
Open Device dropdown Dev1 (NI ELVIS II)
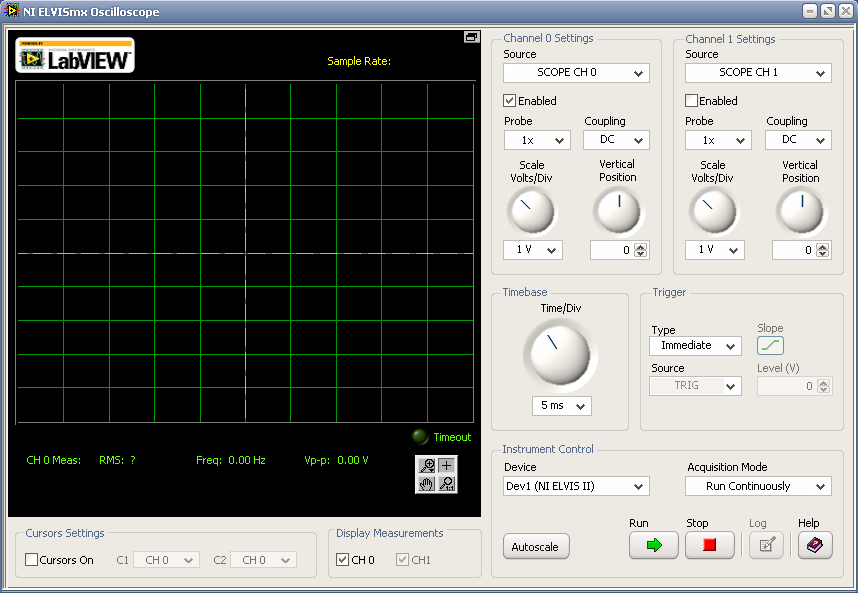[x=576, y=486]
